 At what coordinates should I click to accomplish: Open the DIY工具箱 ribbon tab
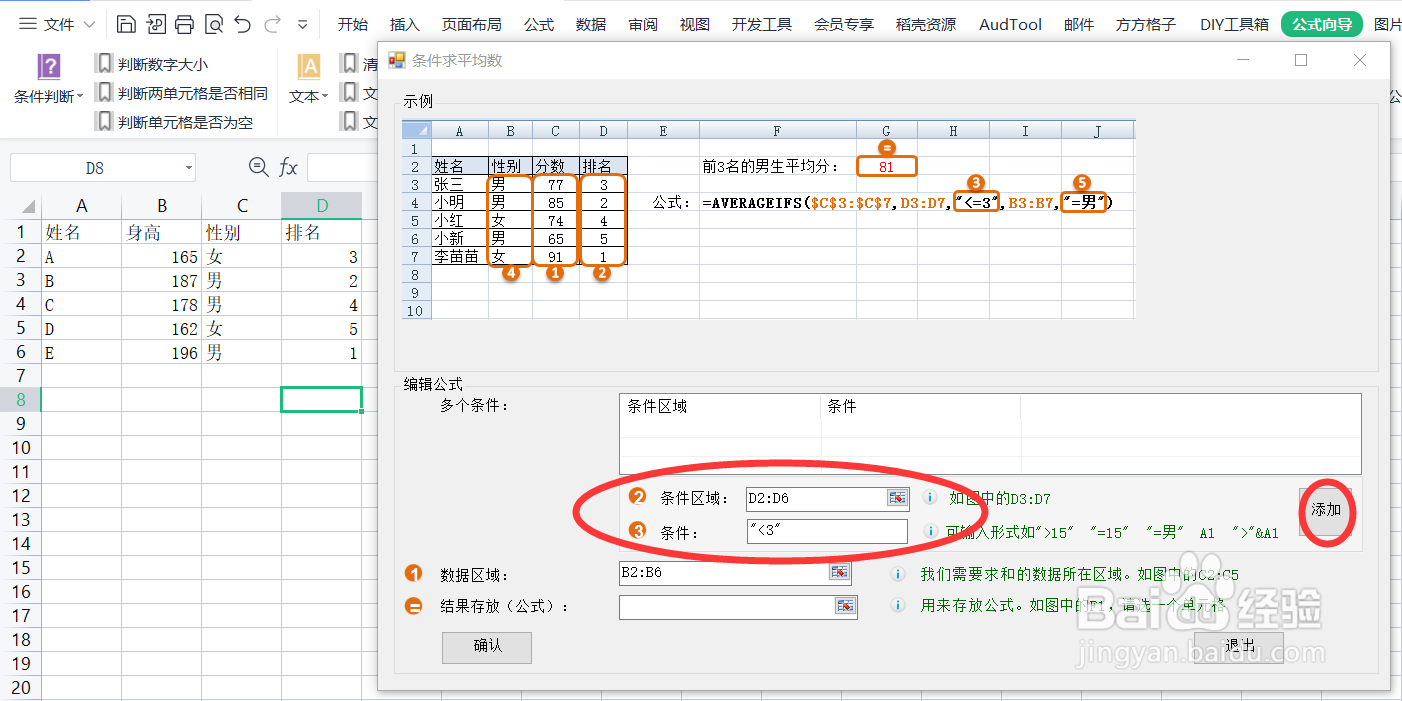(x=1234, y=24)
